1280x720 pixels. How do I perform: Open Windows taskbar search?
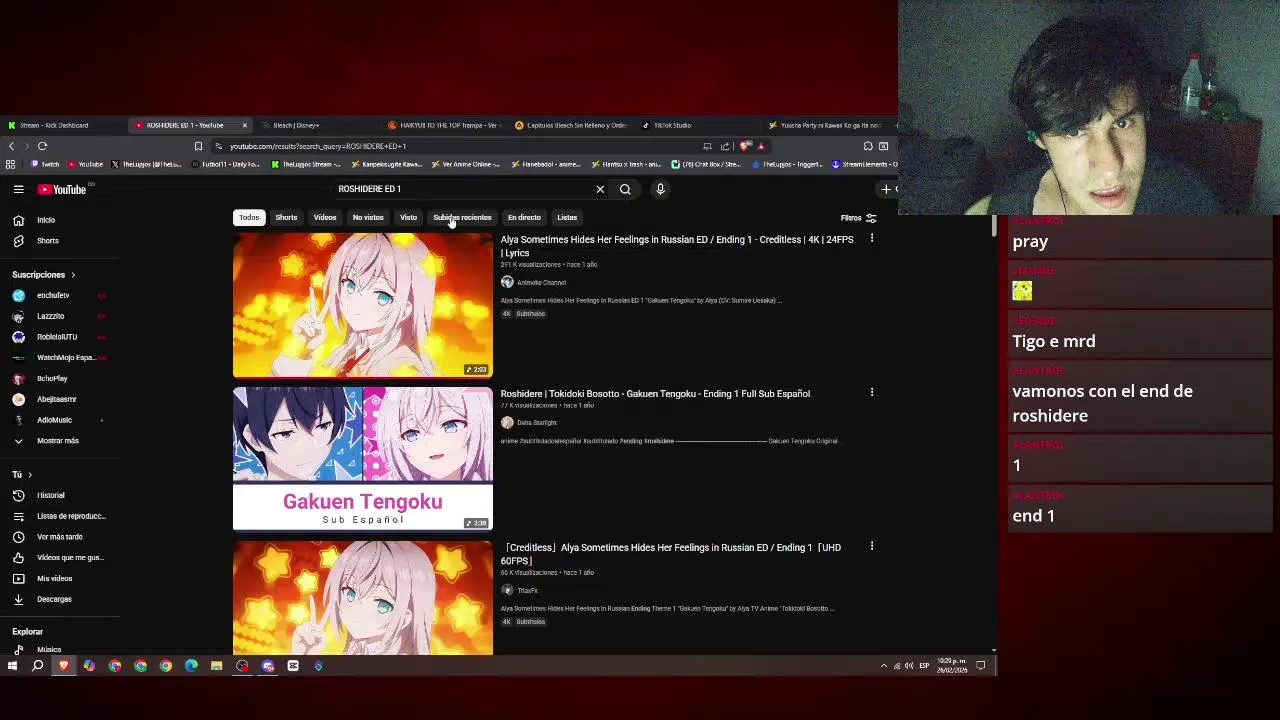click(x=38, y=666)
